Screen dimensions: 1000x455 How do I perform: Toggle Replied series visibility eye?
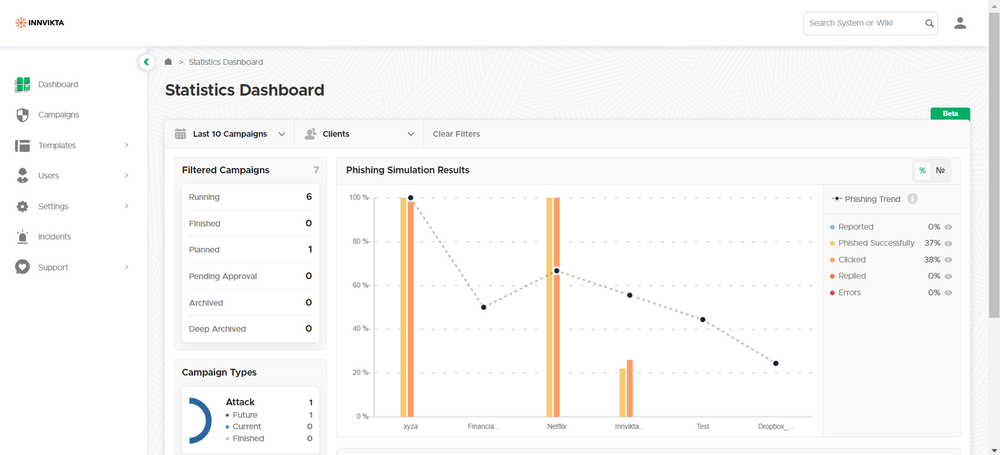pos(948,276)
